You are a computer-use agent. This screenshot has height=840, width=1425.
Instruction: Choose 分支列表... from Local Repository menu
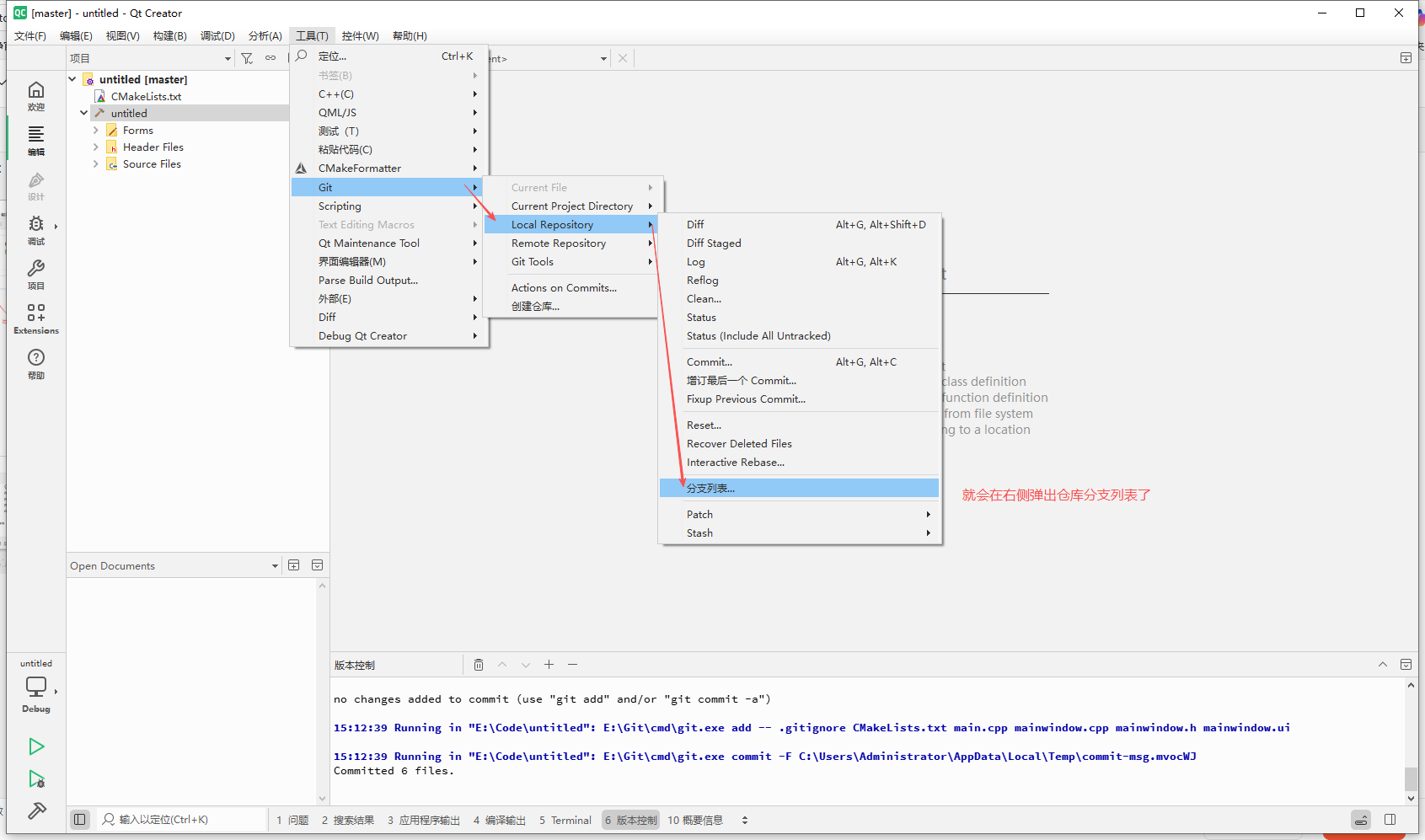point(800,488)
